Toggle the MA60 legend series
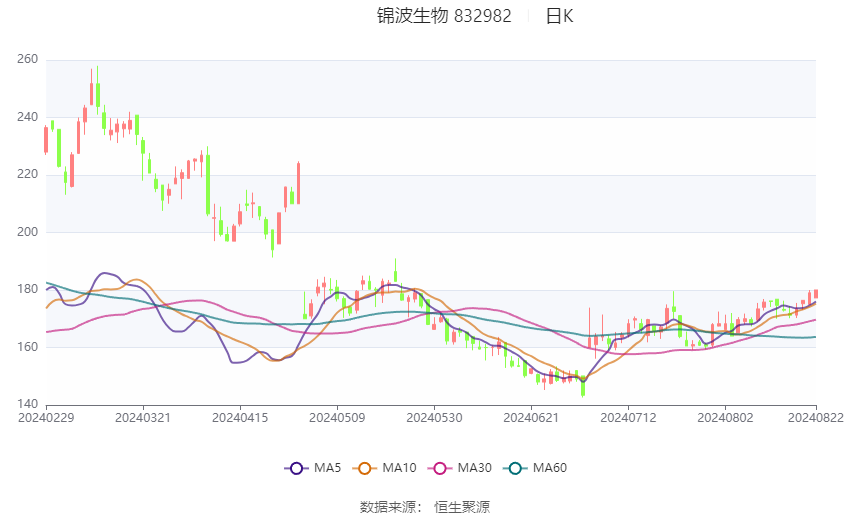This screenshot has height=517, width=850. (x=535, y=468)
